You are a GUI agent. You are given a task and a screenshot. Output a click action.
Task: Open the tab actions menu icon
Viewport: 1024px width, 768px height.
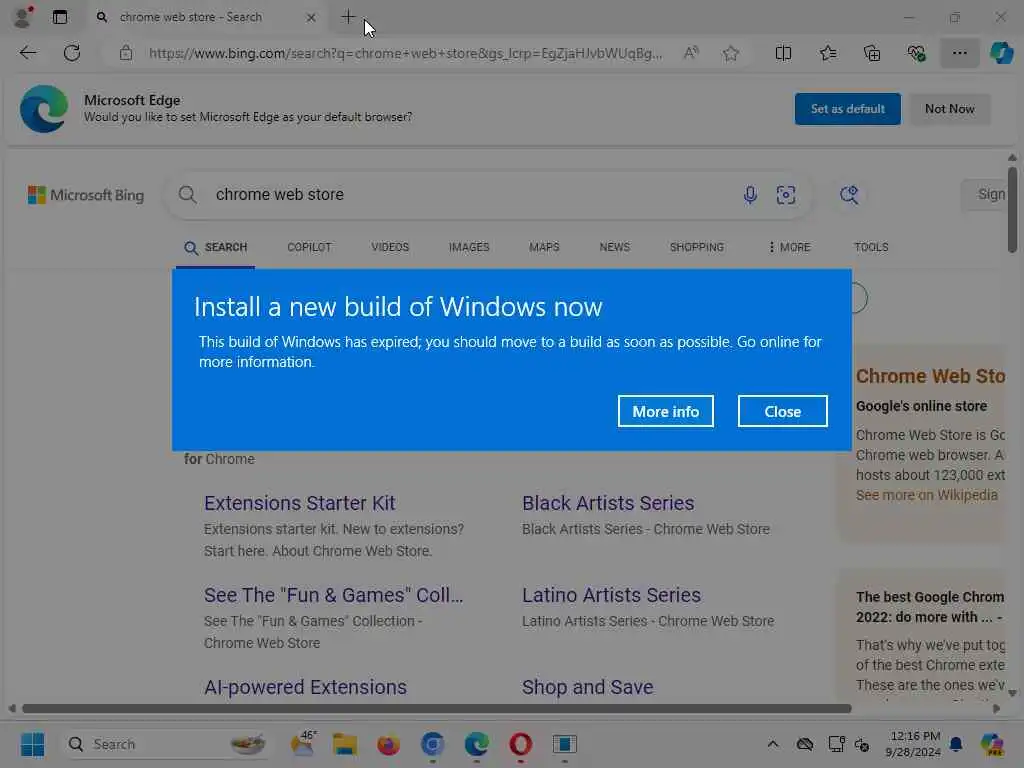[x=59, y=17]
